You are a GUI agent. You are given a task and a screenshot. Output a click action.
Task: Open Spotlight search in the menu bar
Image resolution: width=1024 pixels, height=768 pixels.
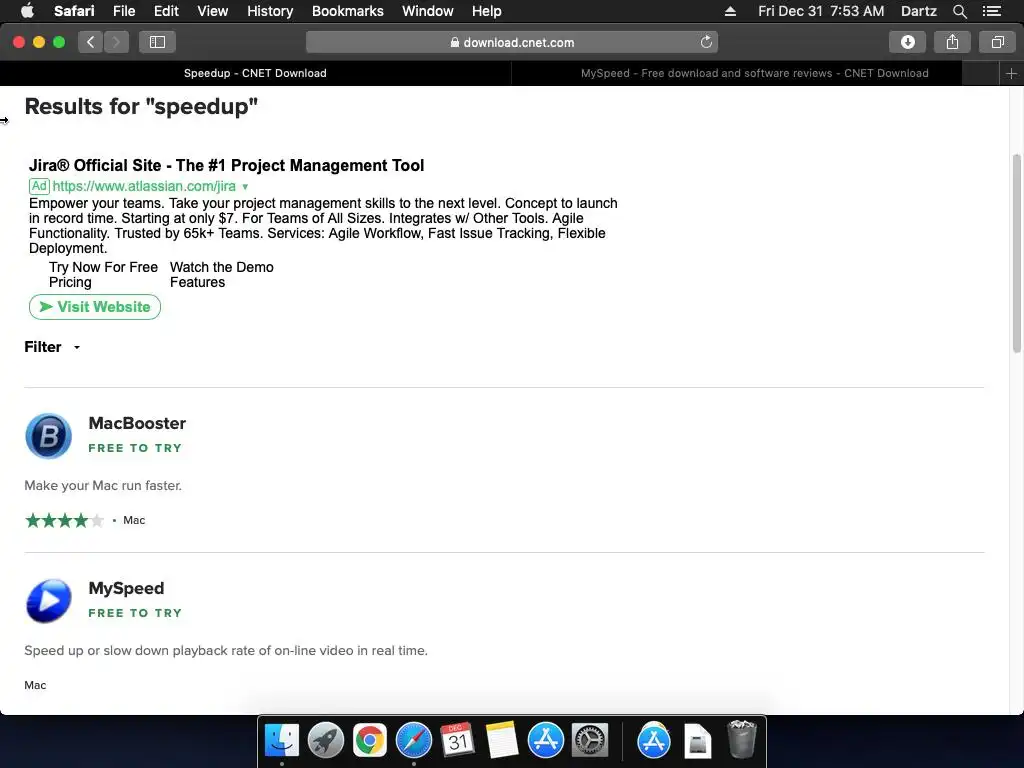coord(959,11)
